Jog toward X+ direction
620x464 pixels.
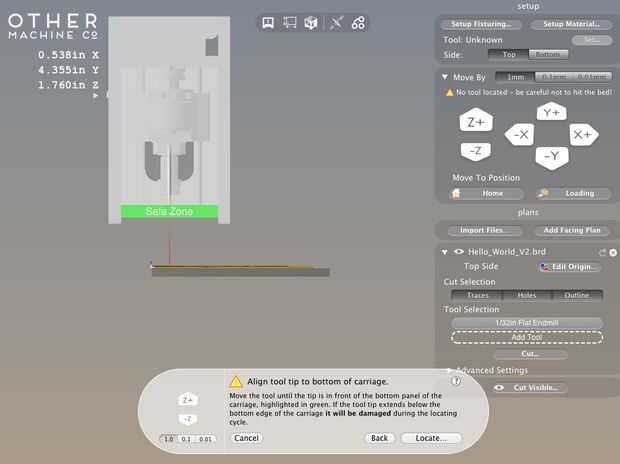click(584, 135)
